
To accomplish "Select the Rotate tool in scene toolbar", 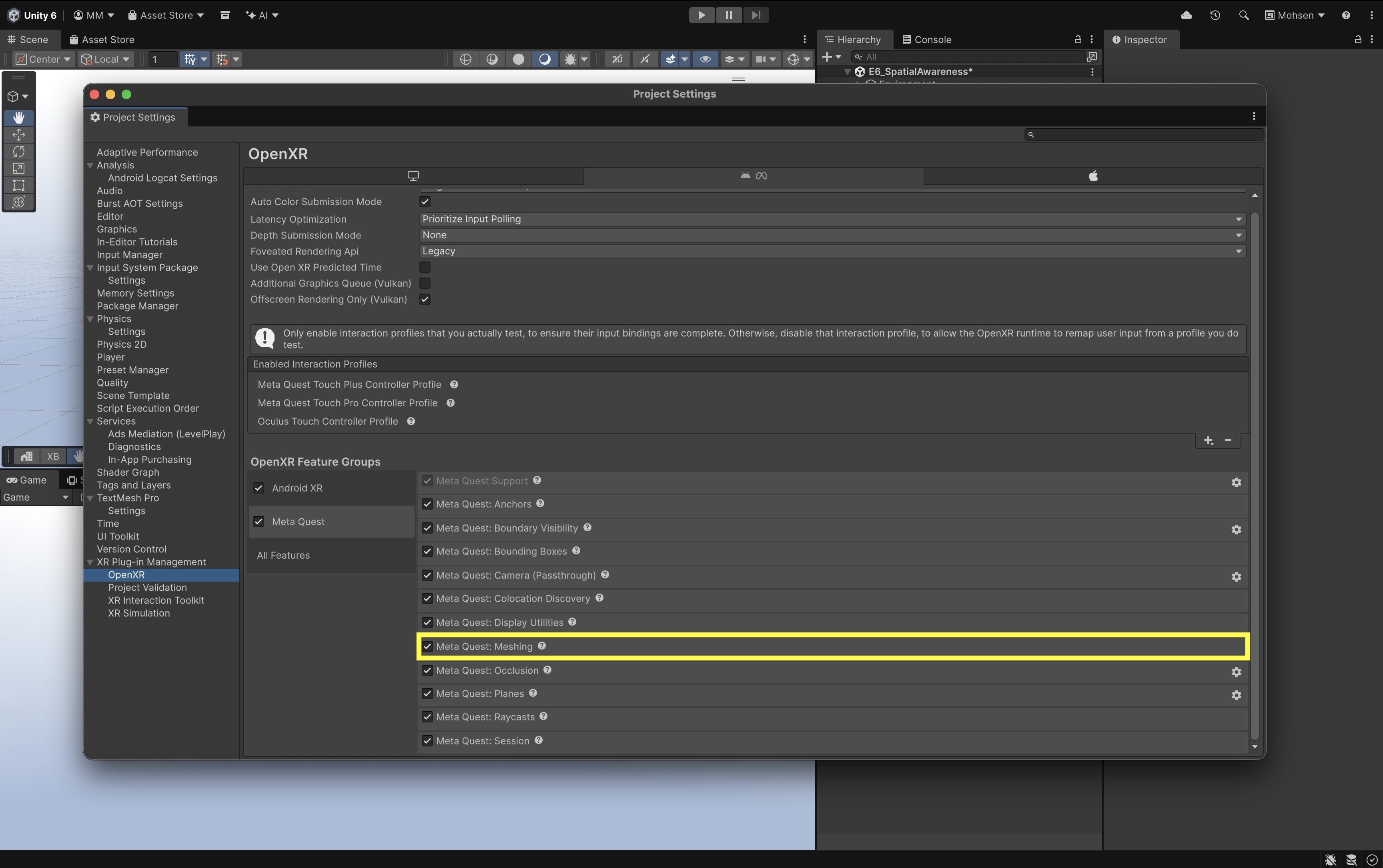I will coord(18,152).
